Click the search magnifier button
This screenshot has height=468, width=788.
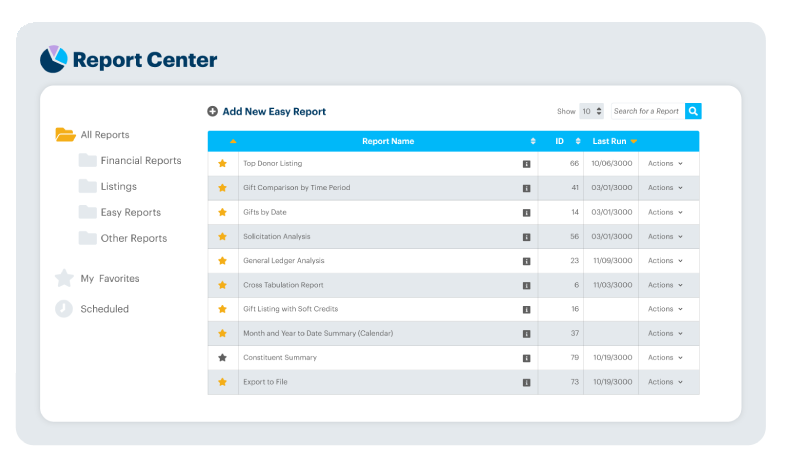[x=693, y=111]
